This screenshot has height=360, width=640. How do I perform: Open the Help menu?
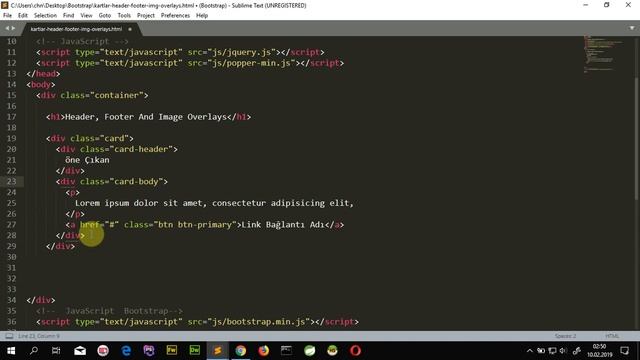click(x=202, y=16)
